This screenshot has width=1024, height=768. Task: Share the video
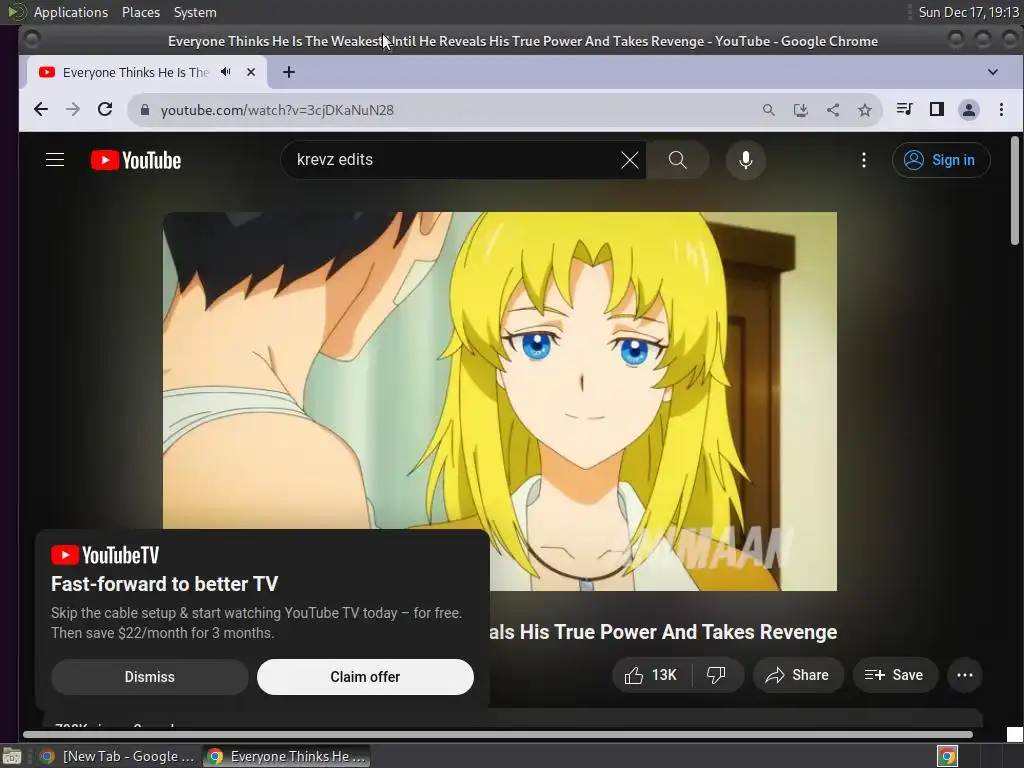(798, 675)
